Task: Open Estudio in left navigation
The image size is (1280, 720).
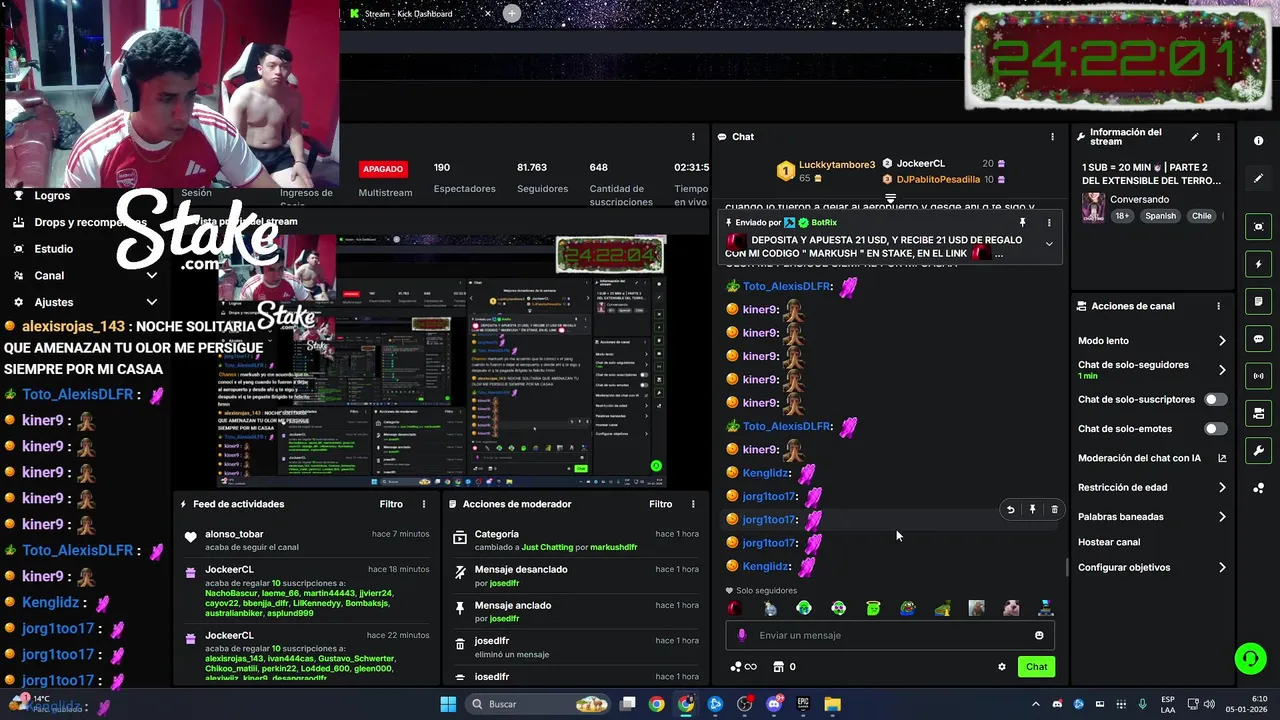Action: (x=54, y=248)
